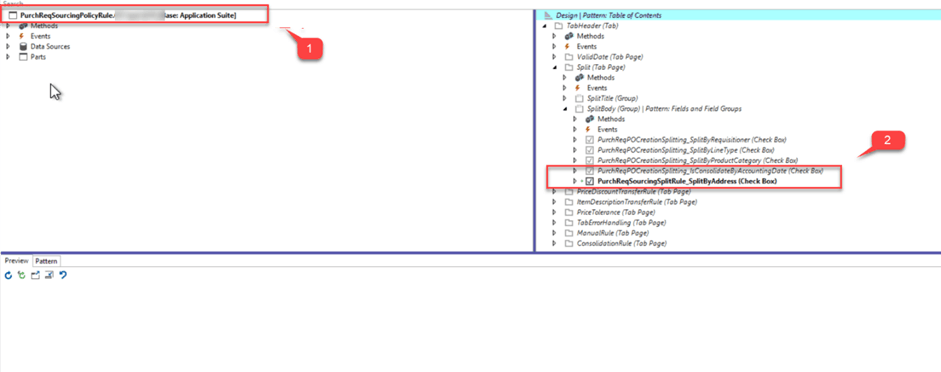Expand the Data Sources node
This screenshot has width=941, height=372.
pos(8,46)
